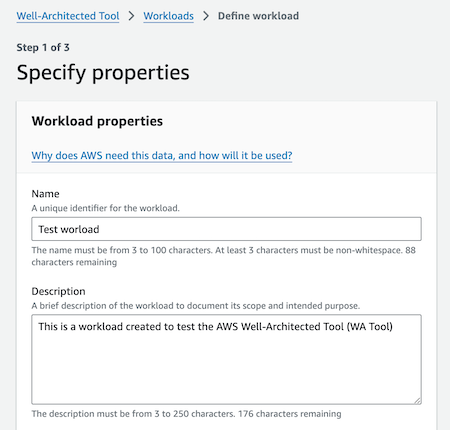Click the Name field label
The image size is (450, 430).
(x=45, y=194)
